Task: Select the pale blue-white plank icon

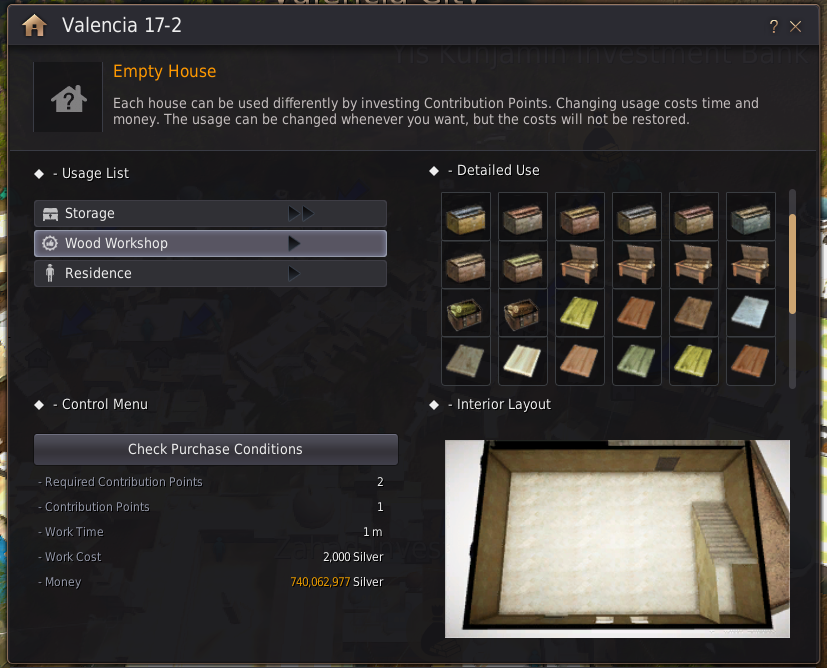Action: point(751,313)
